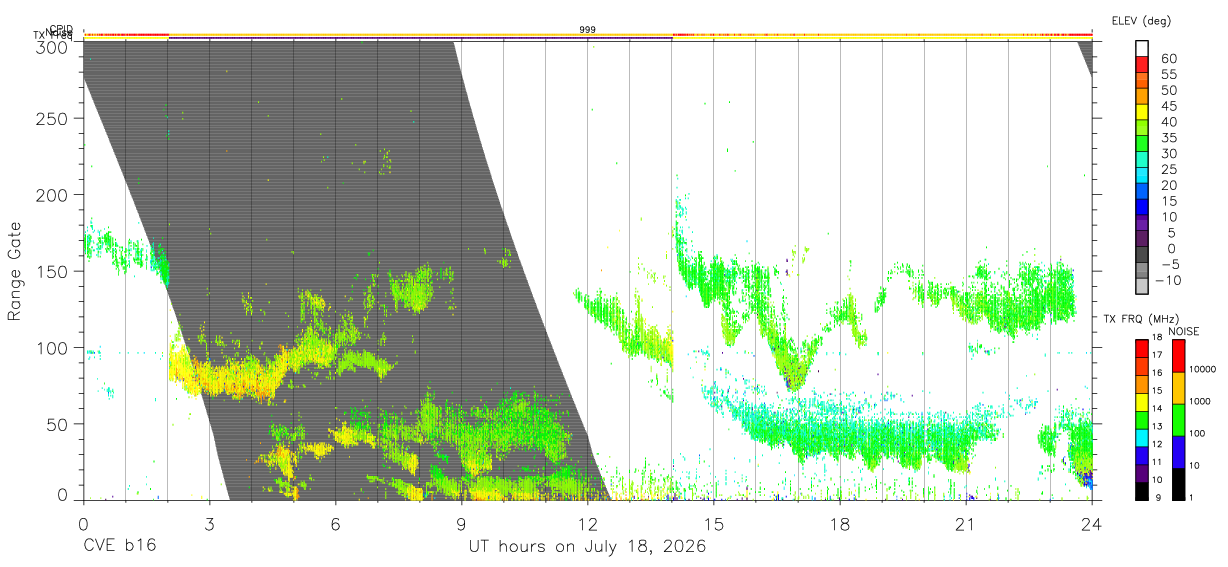Click the 'ELEV (deg)' legend title
The width and height of the screenshot is (1228, 567).
pos(1141,20)
